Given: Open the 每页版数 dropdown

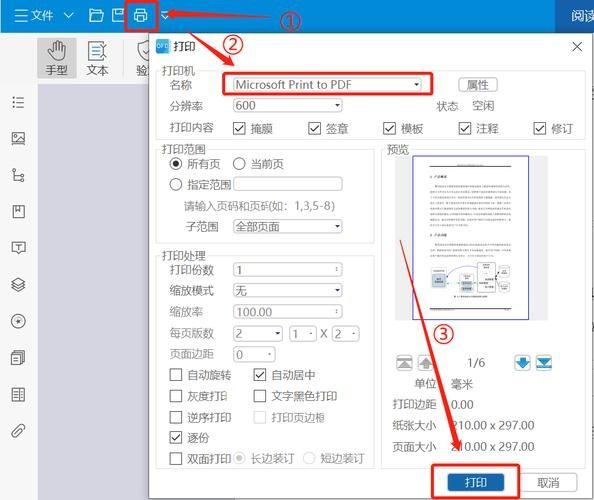Looking at the screenshot, I should (258, 333).
